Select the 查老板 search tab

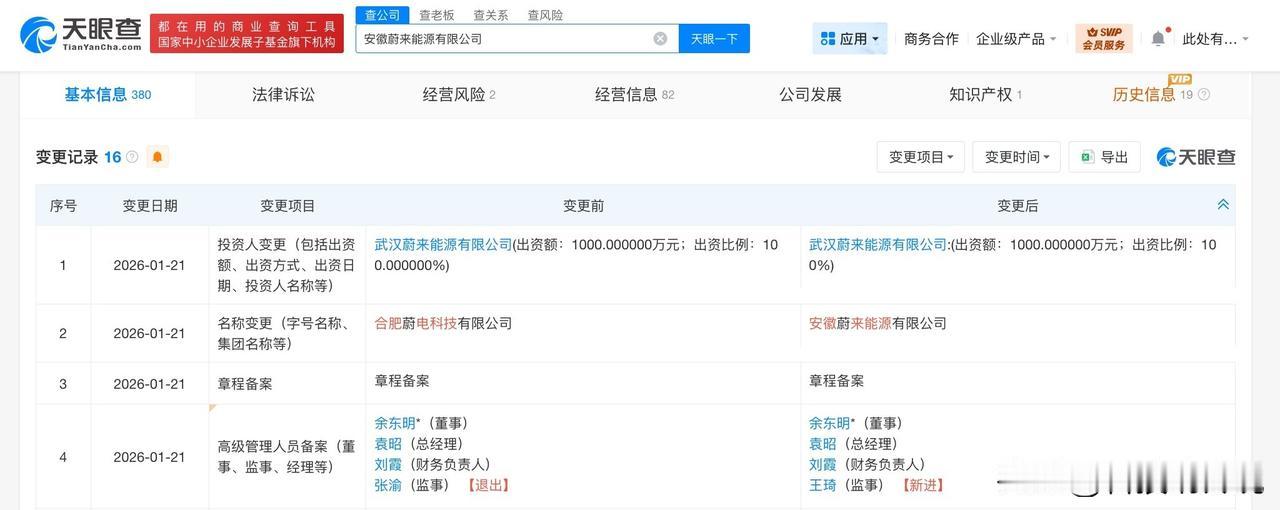click(x=436, y=15)
